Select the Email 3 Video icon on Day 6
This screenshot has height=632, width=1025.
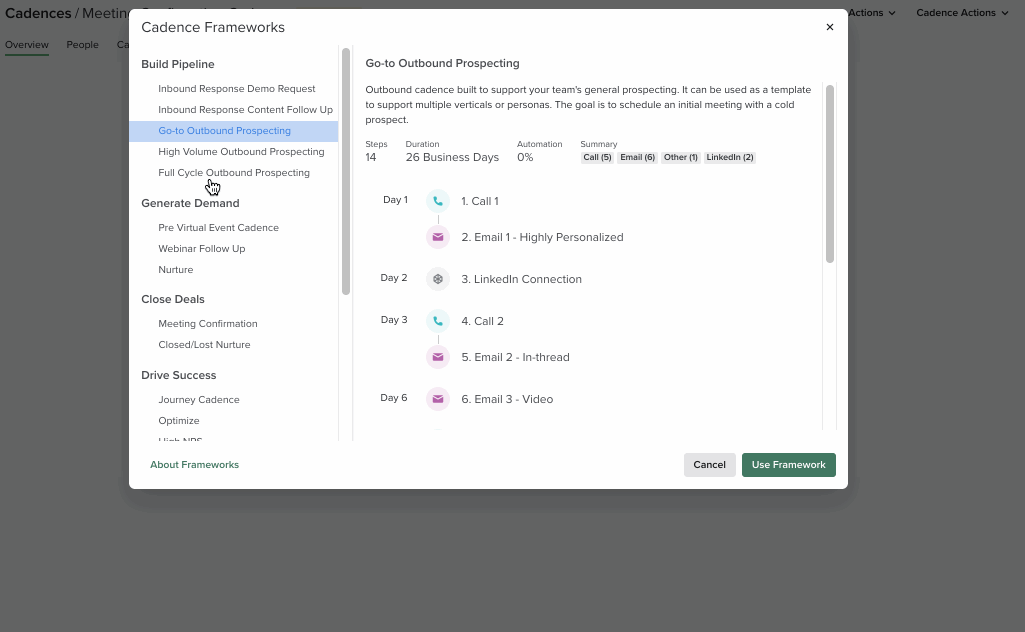pyautogui.click(x=437, y=398)
